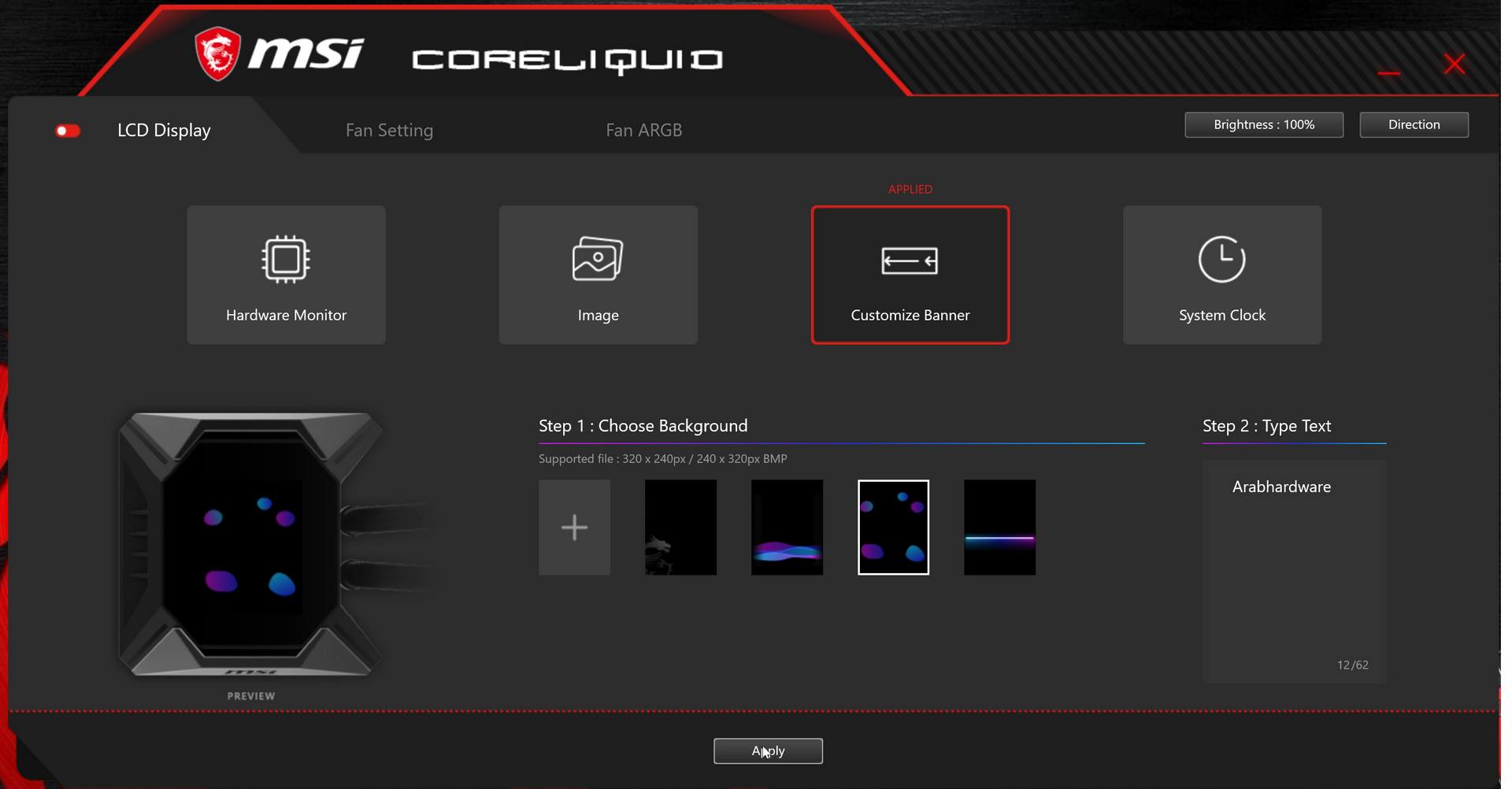This screenshot has width=1512, height=789.
Task: Click the Arabhardware banner text field
Action: pos(1294,572)
